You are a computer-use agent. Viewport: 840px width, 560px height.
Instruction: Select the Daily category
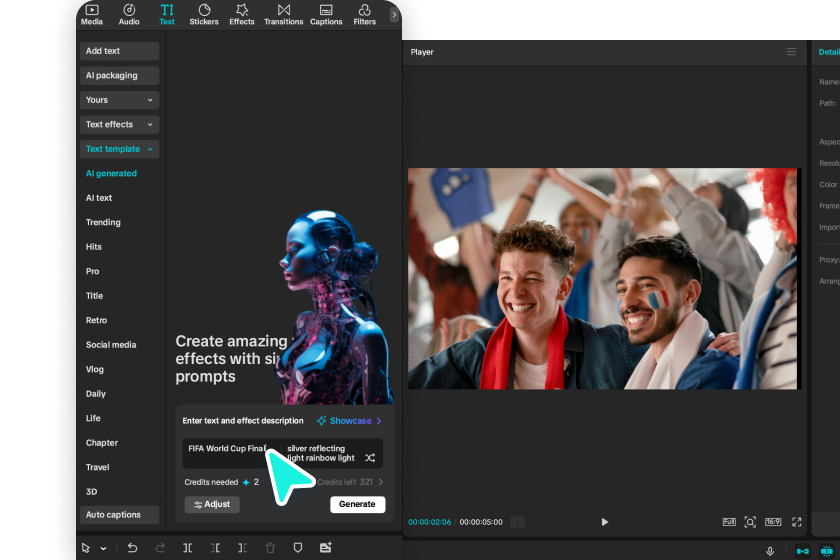click(x=96, y=394)
